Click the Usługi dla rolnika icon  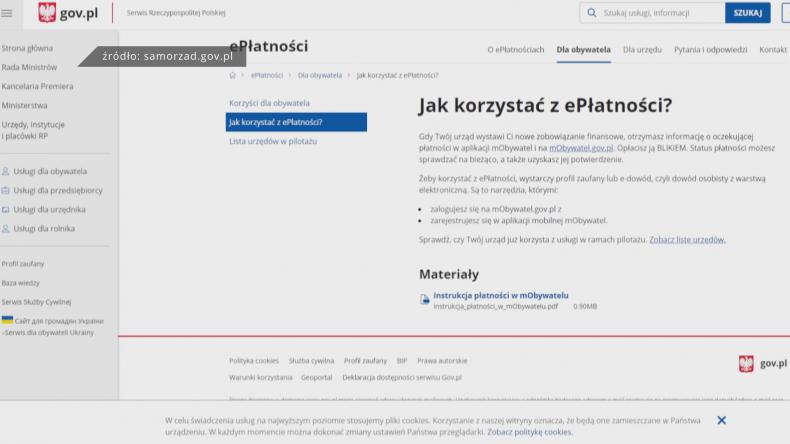(x=6, y=229)
